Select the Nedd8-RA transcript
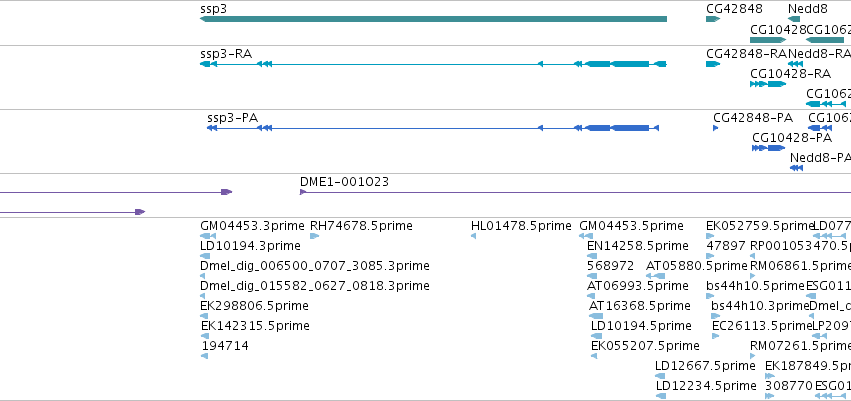 tap(796, 64)
